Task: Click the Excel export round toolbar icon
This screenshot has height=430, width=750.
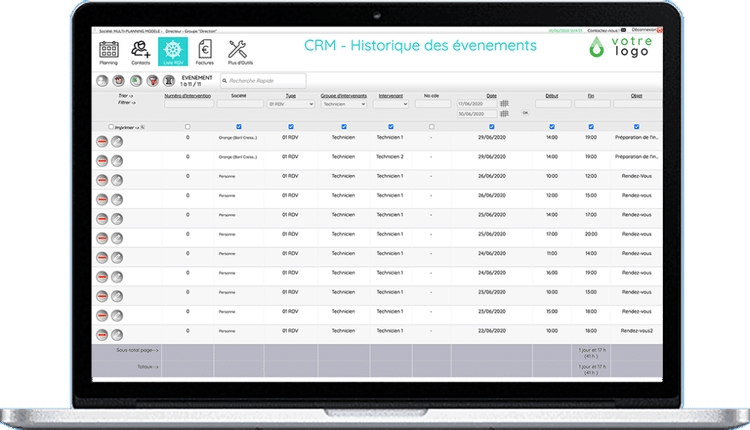Action: pyautogui.click(x=136, y=81)
